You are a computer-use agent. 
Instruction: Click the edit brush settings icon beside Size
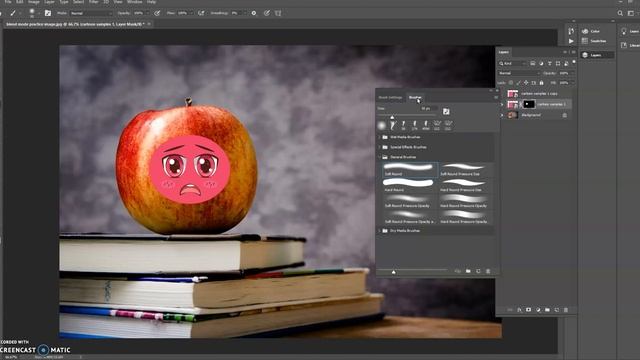click(x=446, y=111)
